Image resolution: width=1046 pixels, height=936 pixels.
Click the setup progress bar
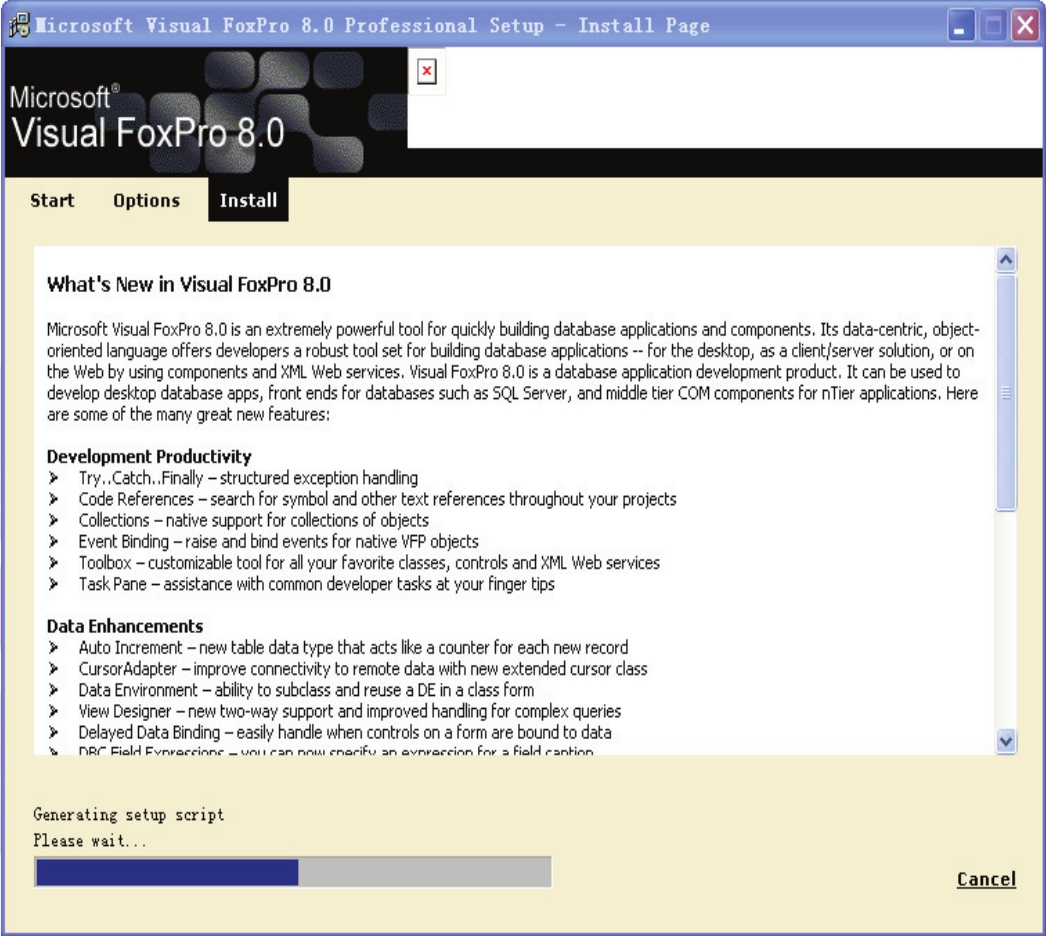tap(293, 873)
